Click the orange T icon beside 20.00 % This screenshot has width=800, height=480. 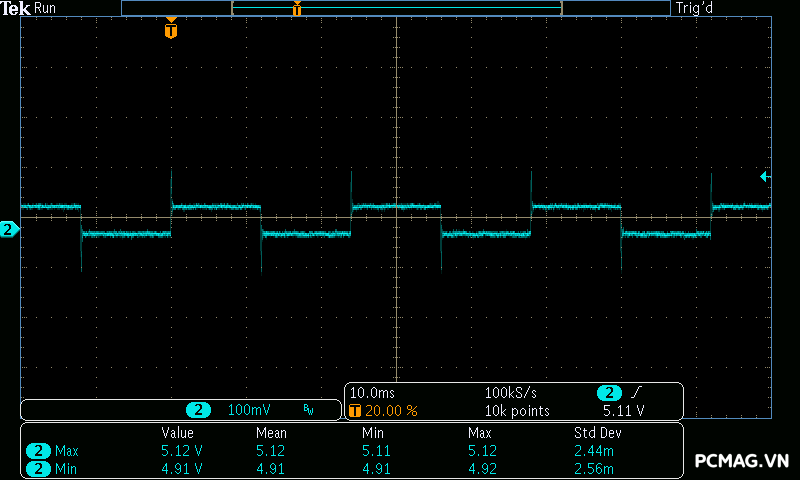[x=354, y=411]
